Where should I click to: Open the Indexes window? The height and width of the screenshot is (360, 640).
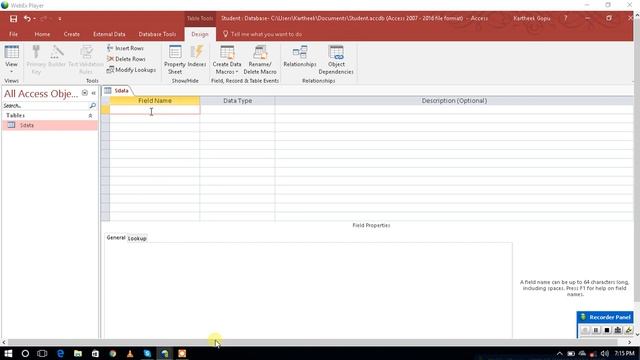(197, 56)
